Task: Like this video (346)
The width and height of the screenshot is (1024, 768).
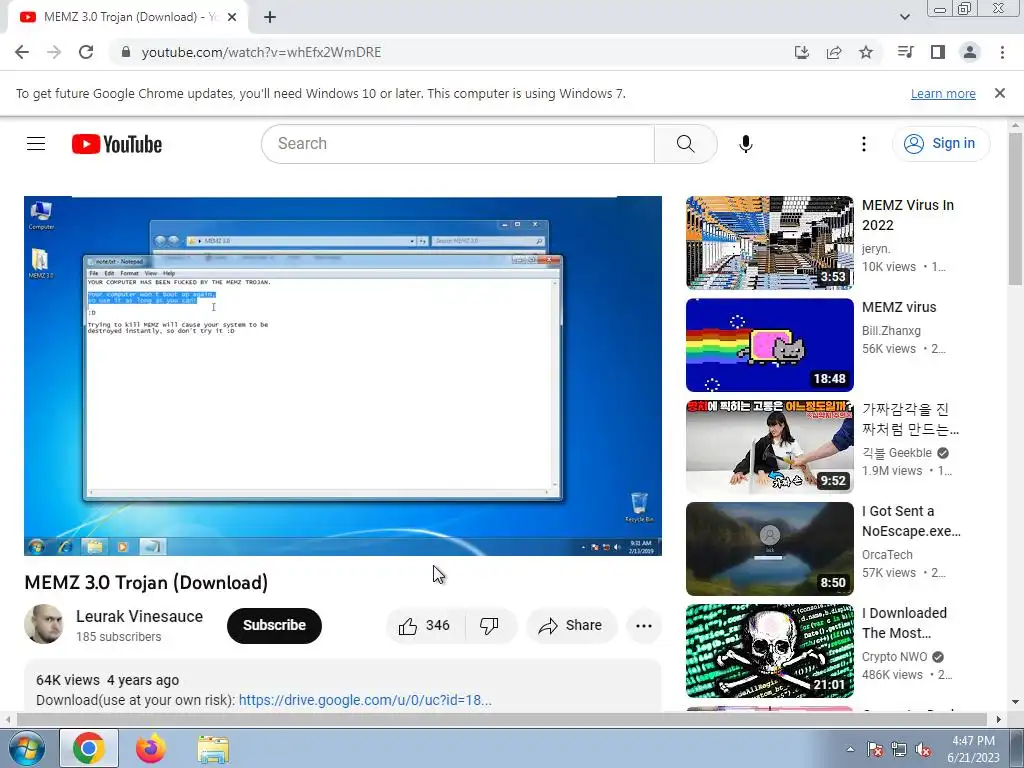Action: point(425,626)
